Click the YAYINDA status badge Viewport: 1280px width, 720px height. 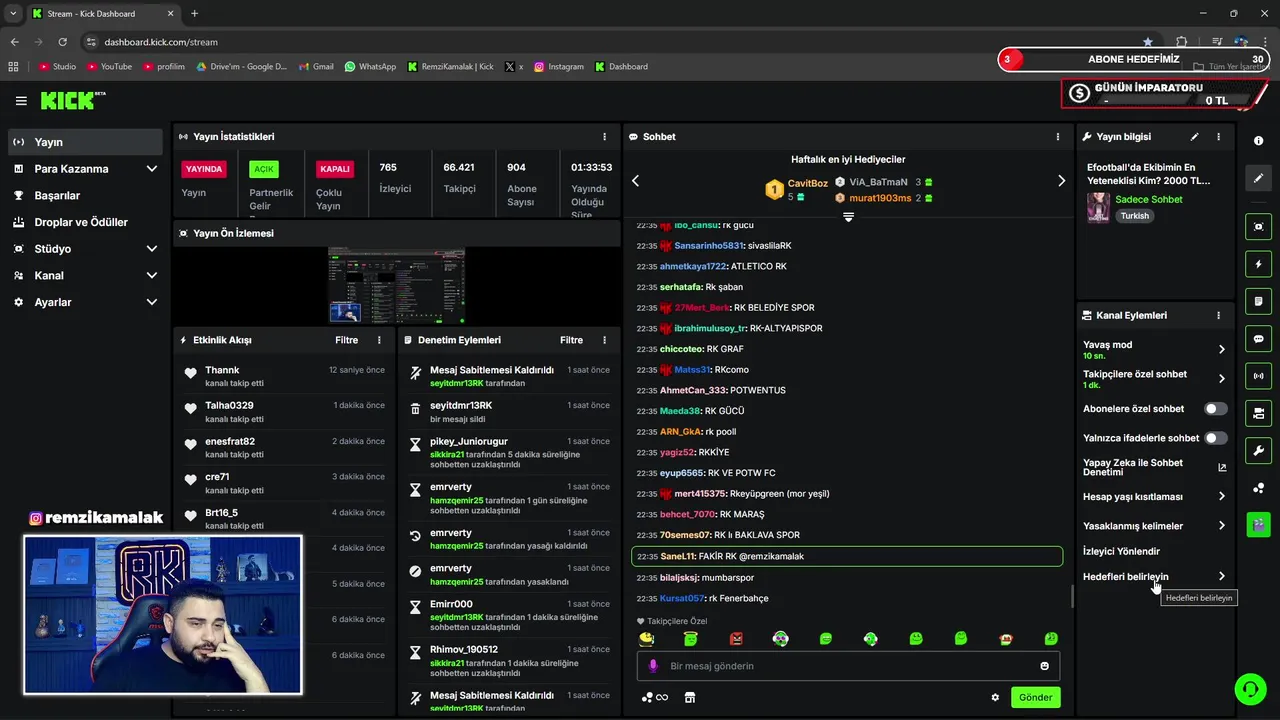pos(204,169)
